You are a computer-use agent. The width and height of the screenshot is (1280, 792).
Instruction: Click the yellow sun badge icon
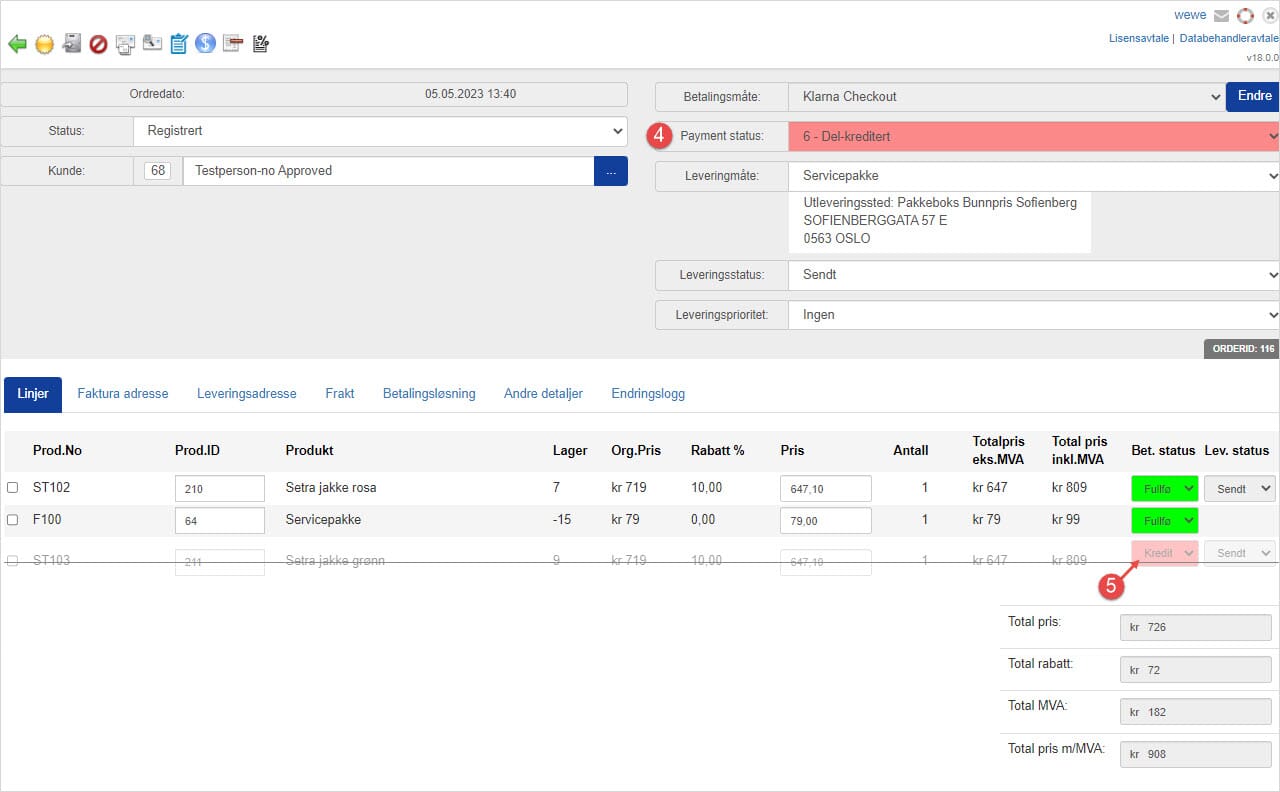(44, 44)
